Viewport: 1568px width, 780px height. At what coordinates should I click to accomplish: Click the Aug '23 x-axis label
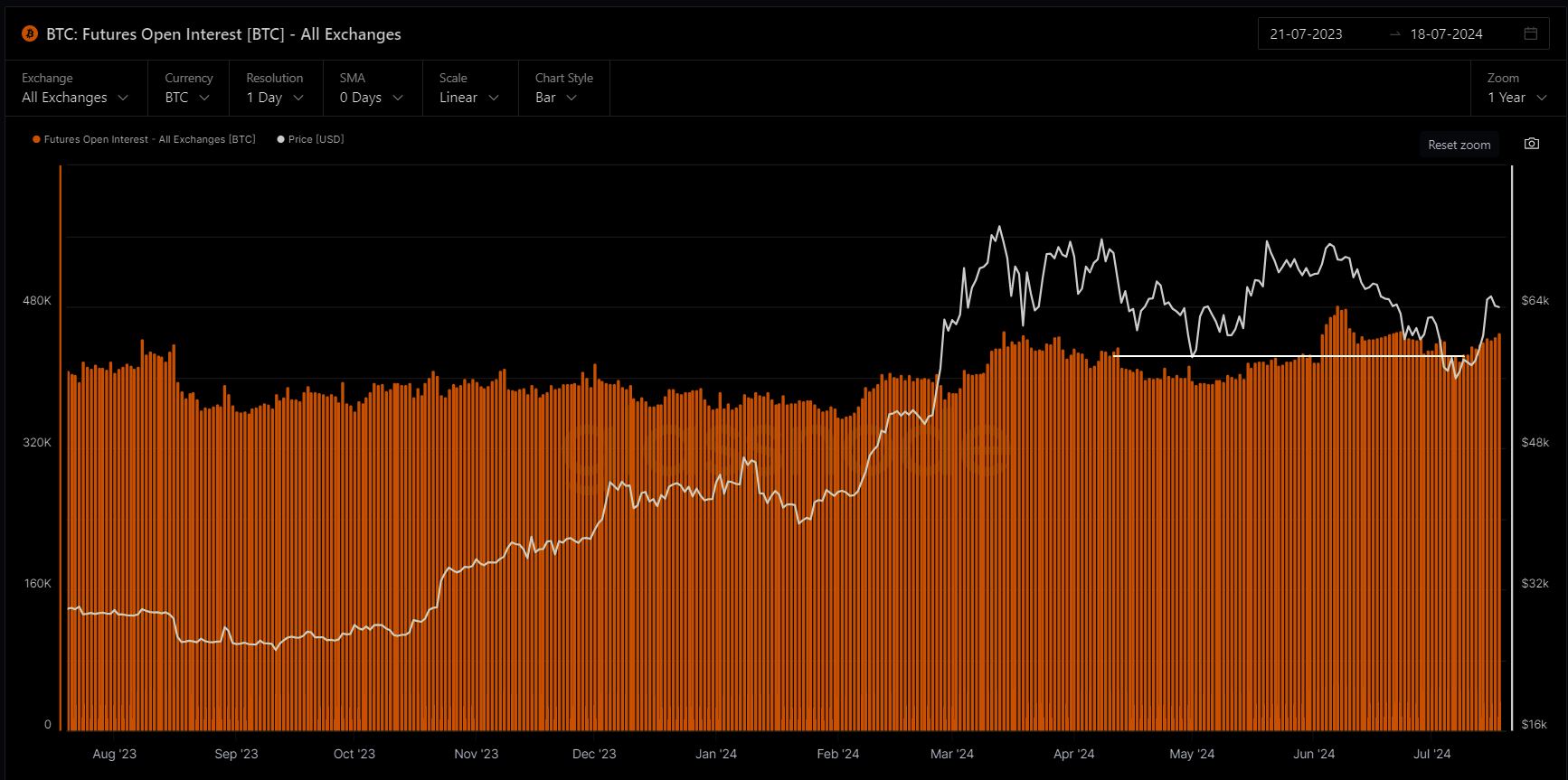[115, 754]
